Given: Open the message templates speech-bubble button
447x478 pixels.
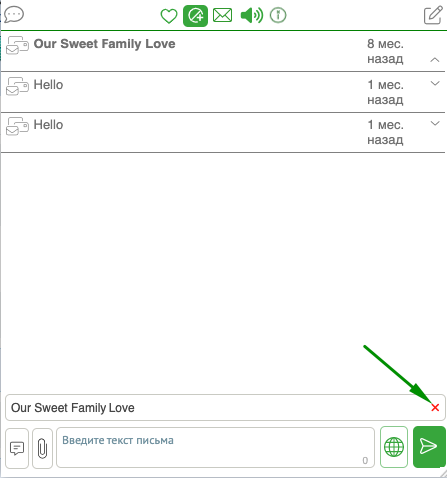Looking at the screenshot, I should coord(17,448).
